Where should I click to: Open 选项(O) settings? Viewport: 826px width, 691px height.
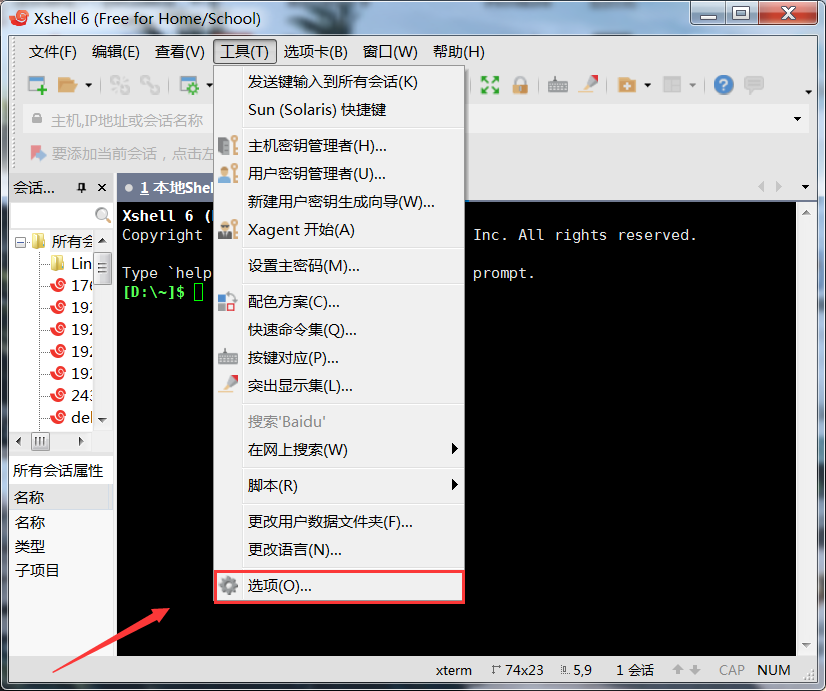[x=339, y=586]
